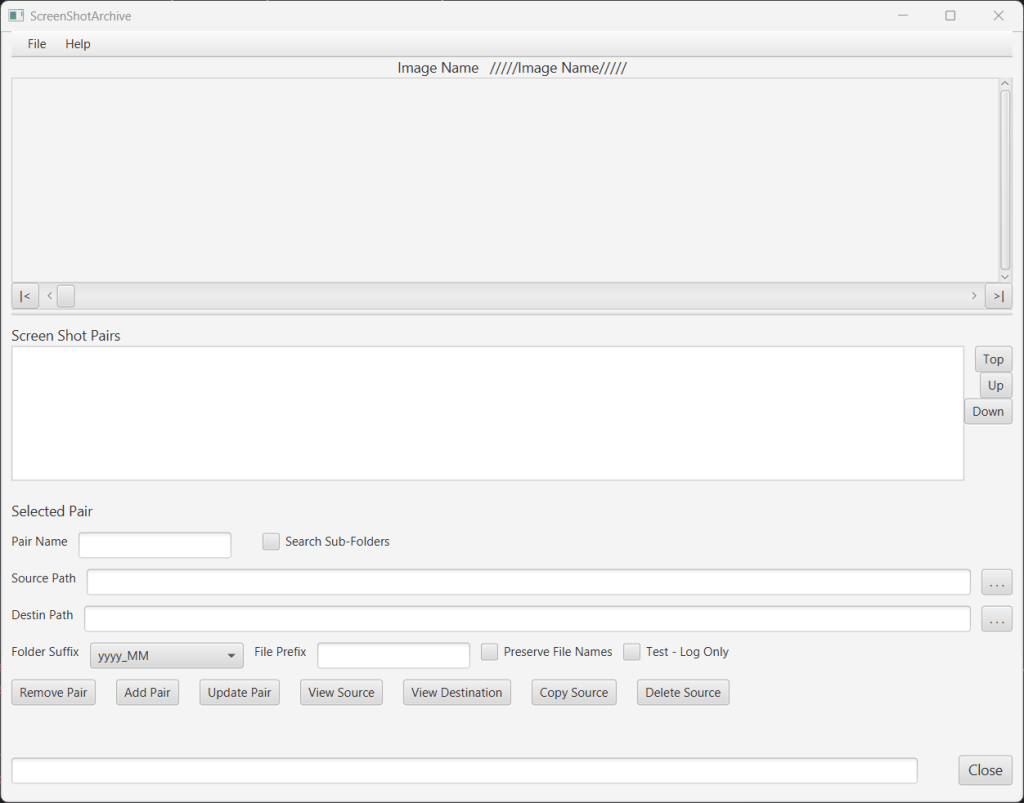
Task: Check the Preserve File Names option
Action: [490, 652]
